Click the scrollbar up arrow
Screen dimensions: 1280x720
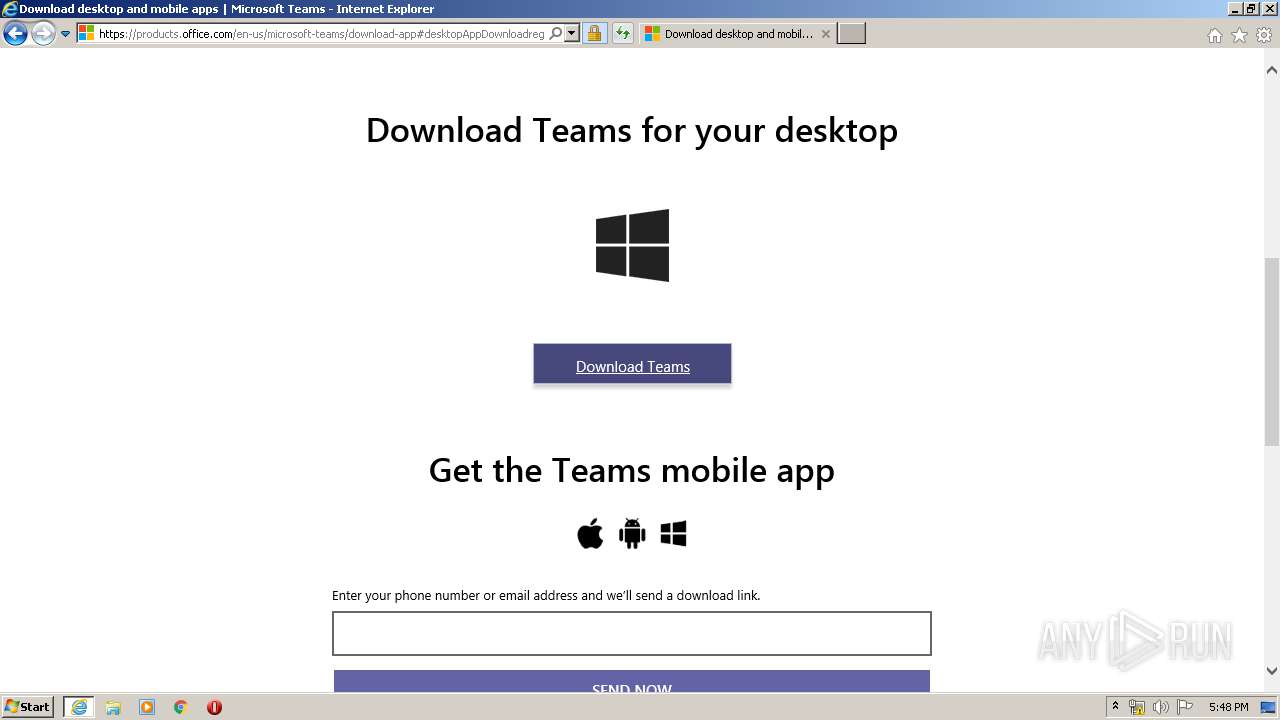tap(1272, 70)
